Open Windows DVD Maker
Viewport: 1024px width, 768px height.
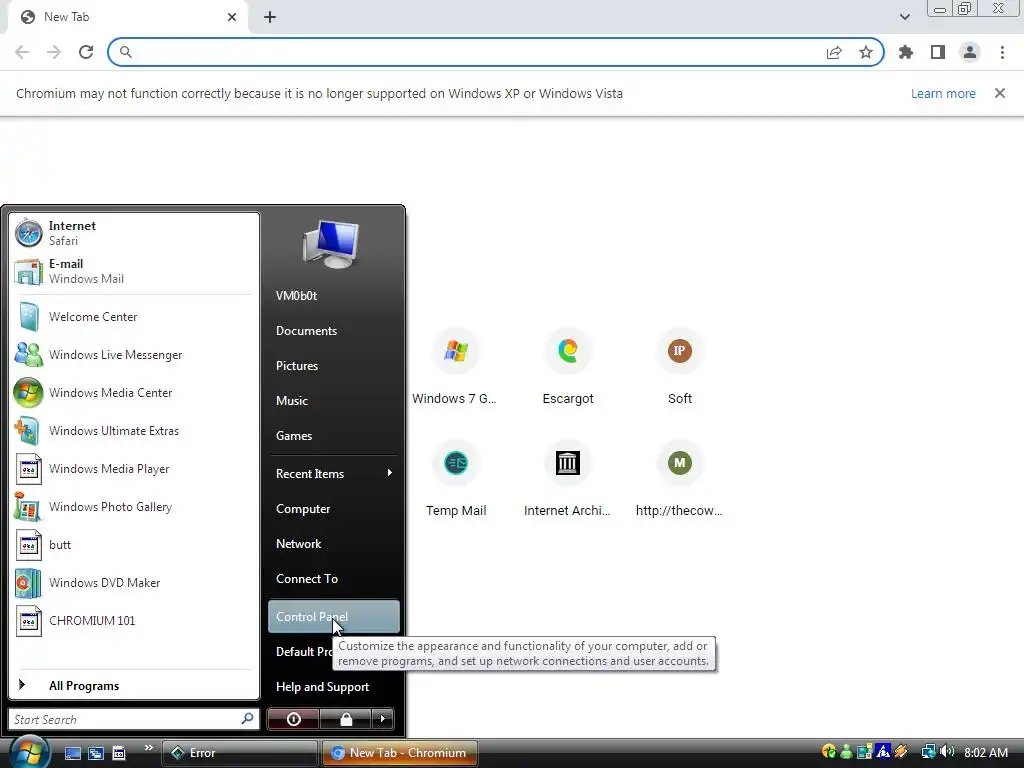click(x=134, y=583)
